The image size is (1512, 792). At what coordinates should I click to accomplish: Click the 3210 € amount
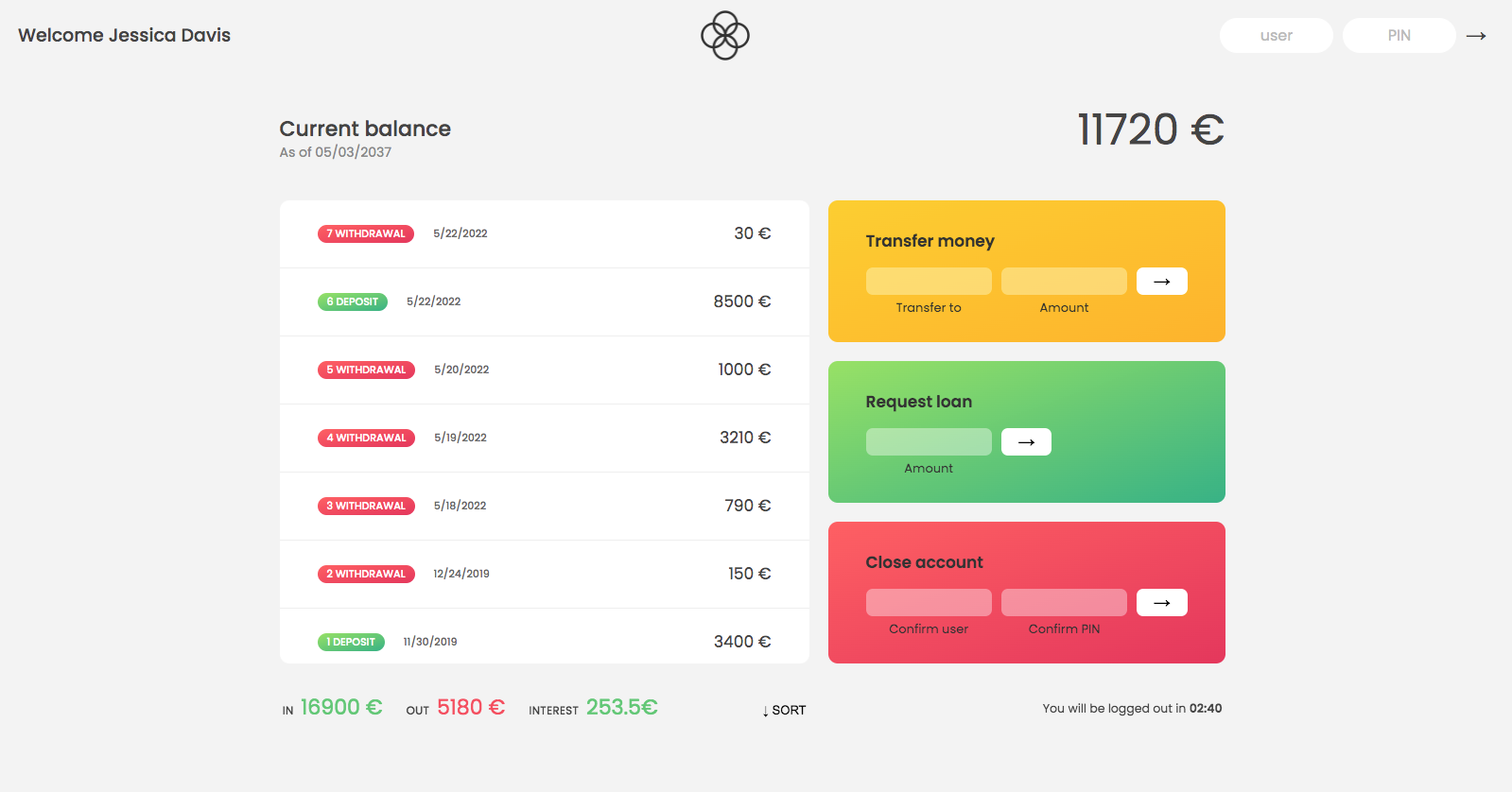click(x=745, y=438)
